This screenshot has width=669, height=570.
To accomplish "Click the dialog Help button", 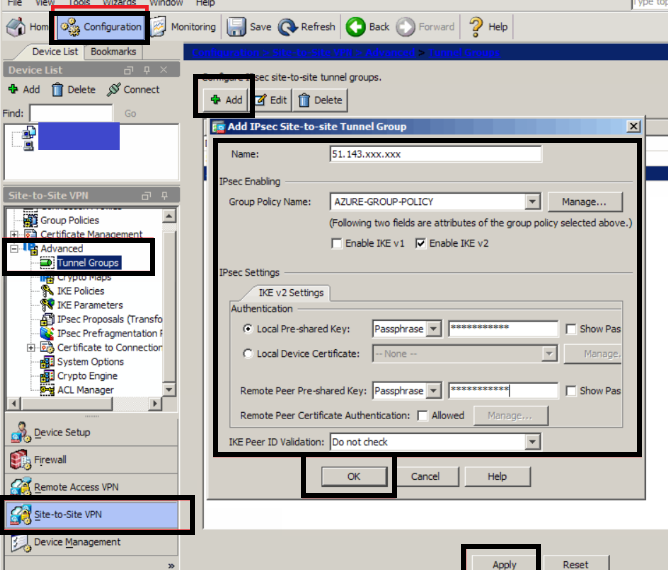I will click(497, 477).
